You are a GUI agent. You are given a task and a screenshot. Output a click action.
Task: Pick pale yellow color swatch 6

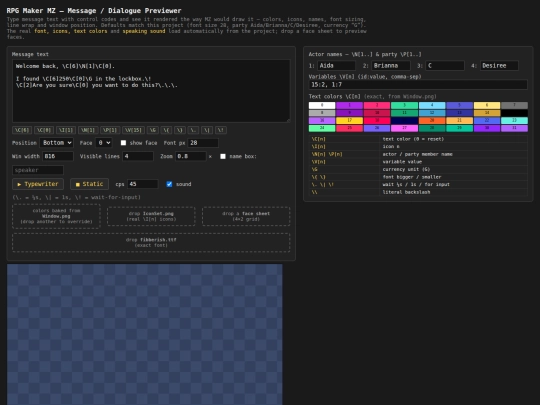[x=487, y=105]
